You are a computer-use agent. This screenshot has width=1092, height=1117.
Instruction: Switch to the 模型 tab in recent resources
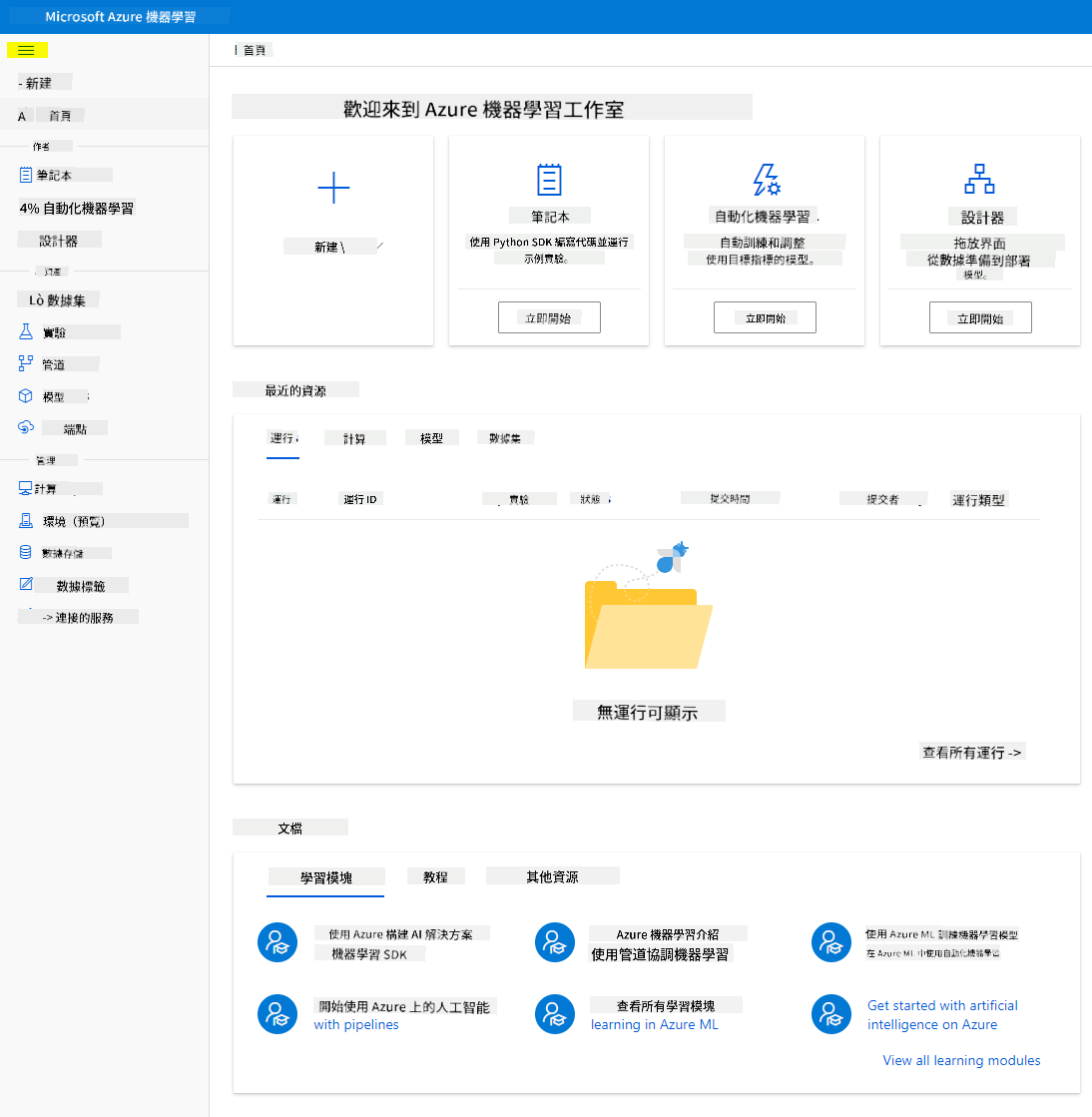coord(431,439)
